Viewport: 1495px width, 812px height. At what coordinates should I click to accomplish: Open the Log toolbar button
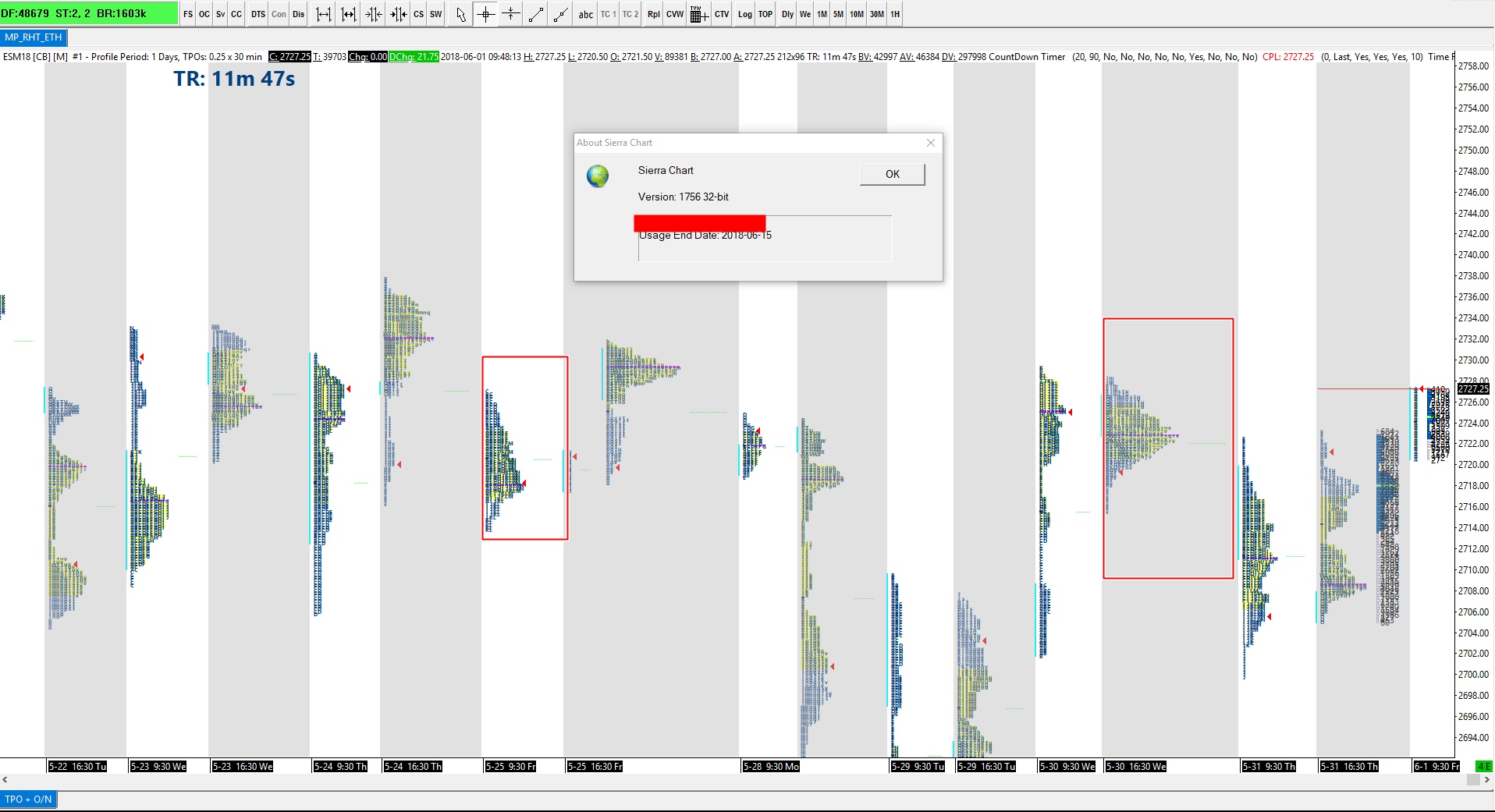click(745, 14)
